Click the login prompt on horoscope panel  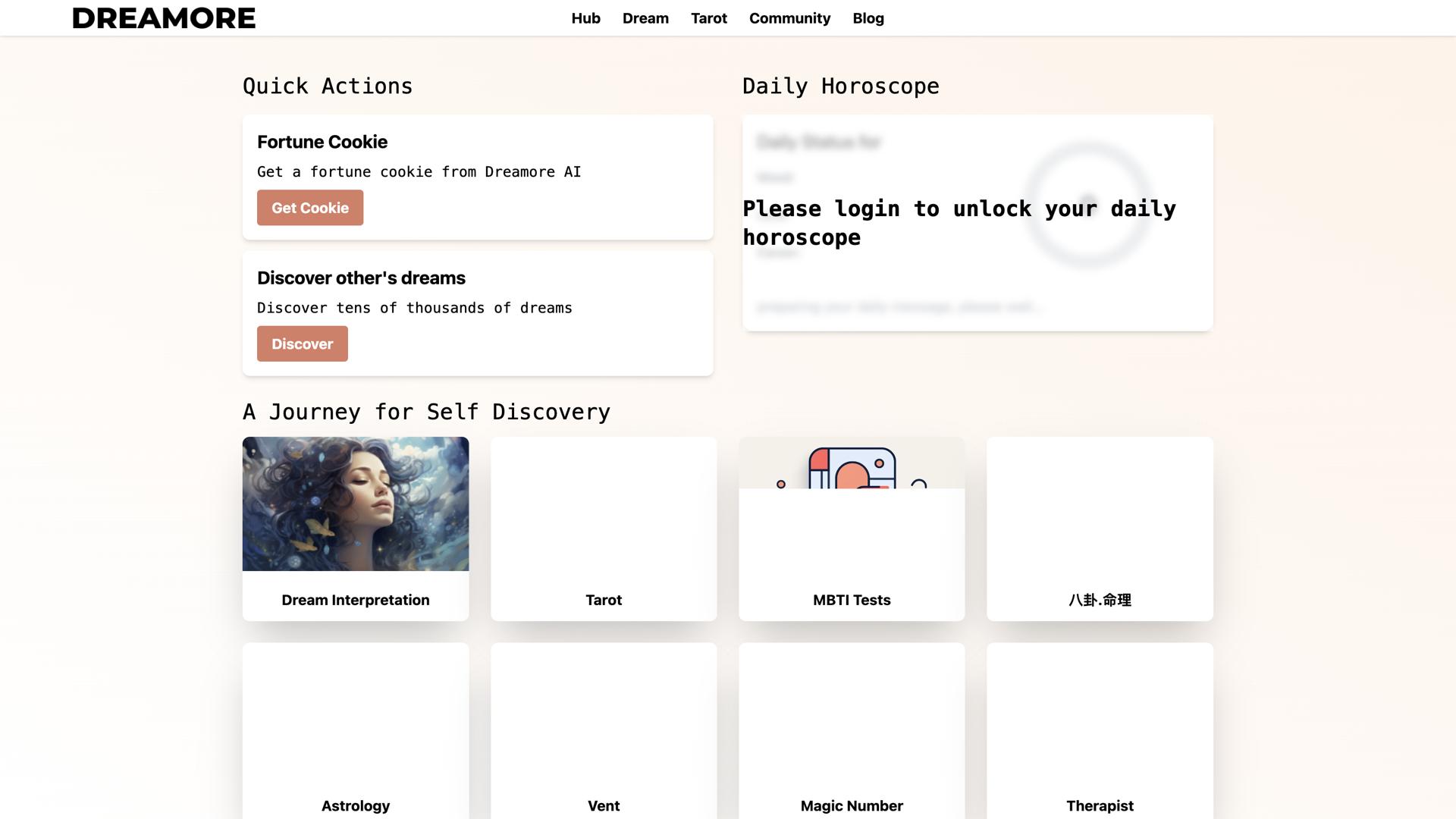pos(959,223)
